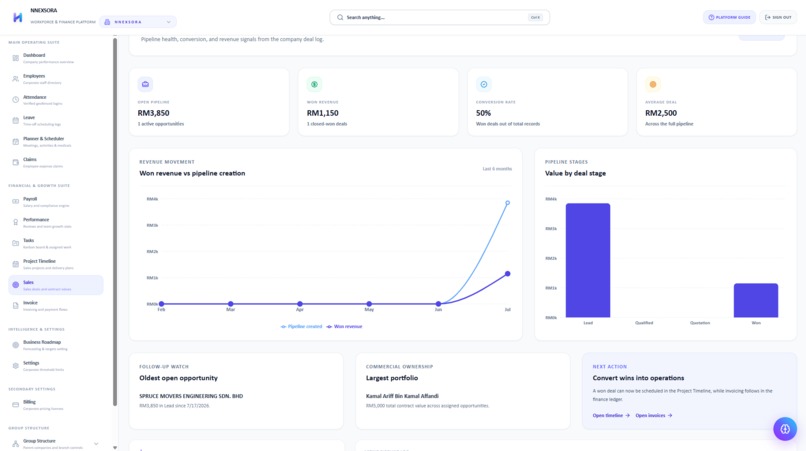
Task: Click the Business Roadmap sidebar icon
Action: pyautogui.click(x=15, y=345)
